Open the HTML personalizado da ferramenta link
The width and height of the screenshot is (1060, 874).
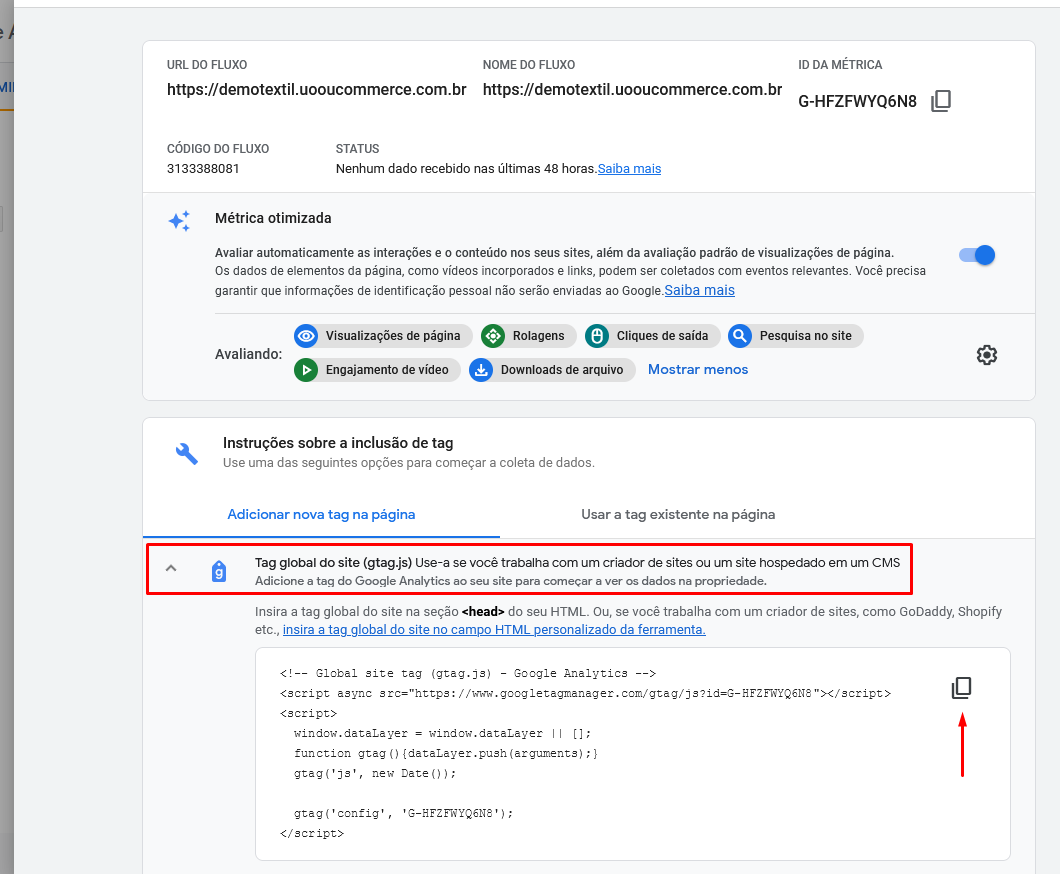pos(494,629)
